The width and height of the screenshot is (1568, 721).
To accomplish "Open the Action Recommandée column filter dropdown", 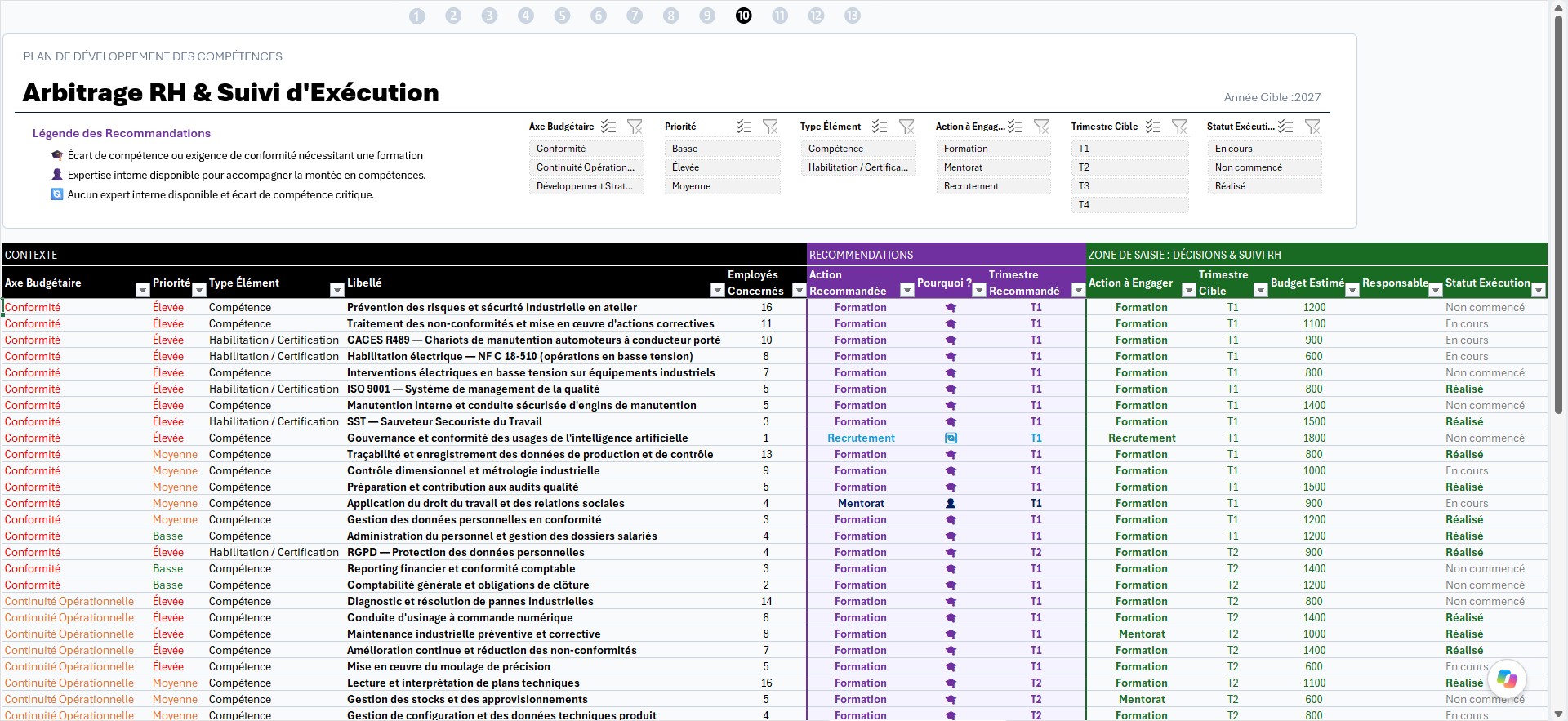I will click(x=906, y=291).
